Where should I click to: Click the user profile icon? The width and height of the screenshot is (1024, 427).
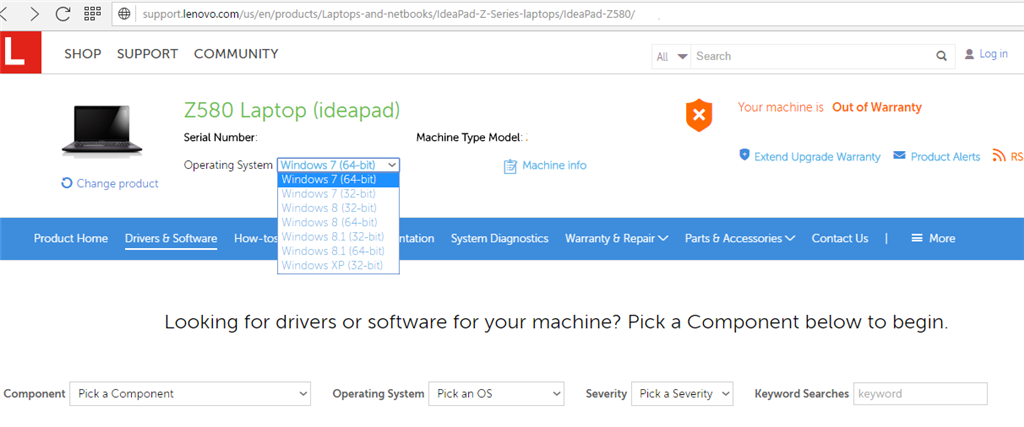[969, 54]
